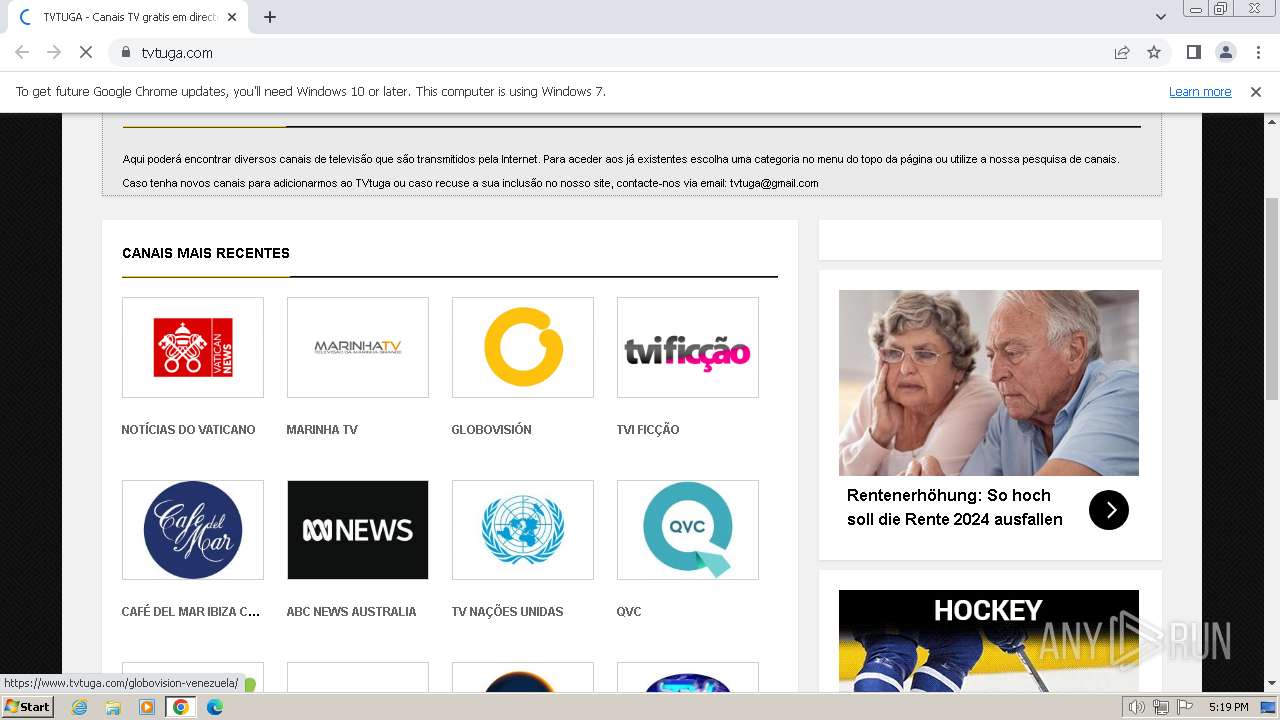Open a new tab with plus button

[x=270, y=17]
